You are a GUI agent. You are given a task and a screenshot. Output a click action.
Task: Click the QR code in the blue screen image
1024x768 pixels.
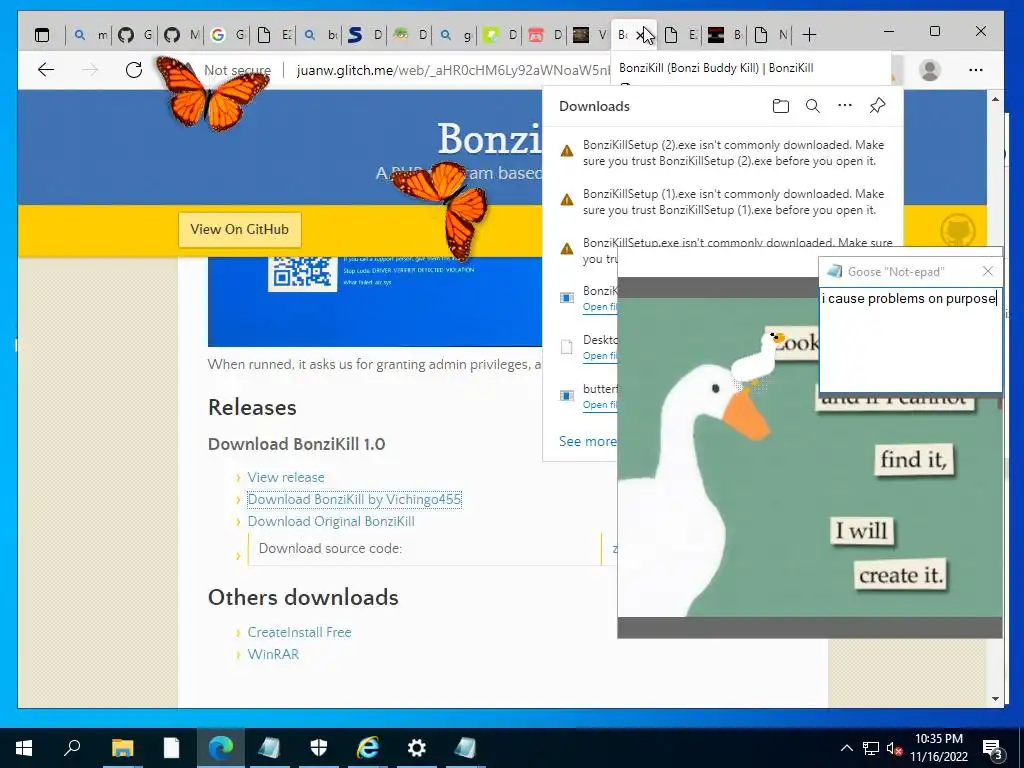tap(302, 273)
